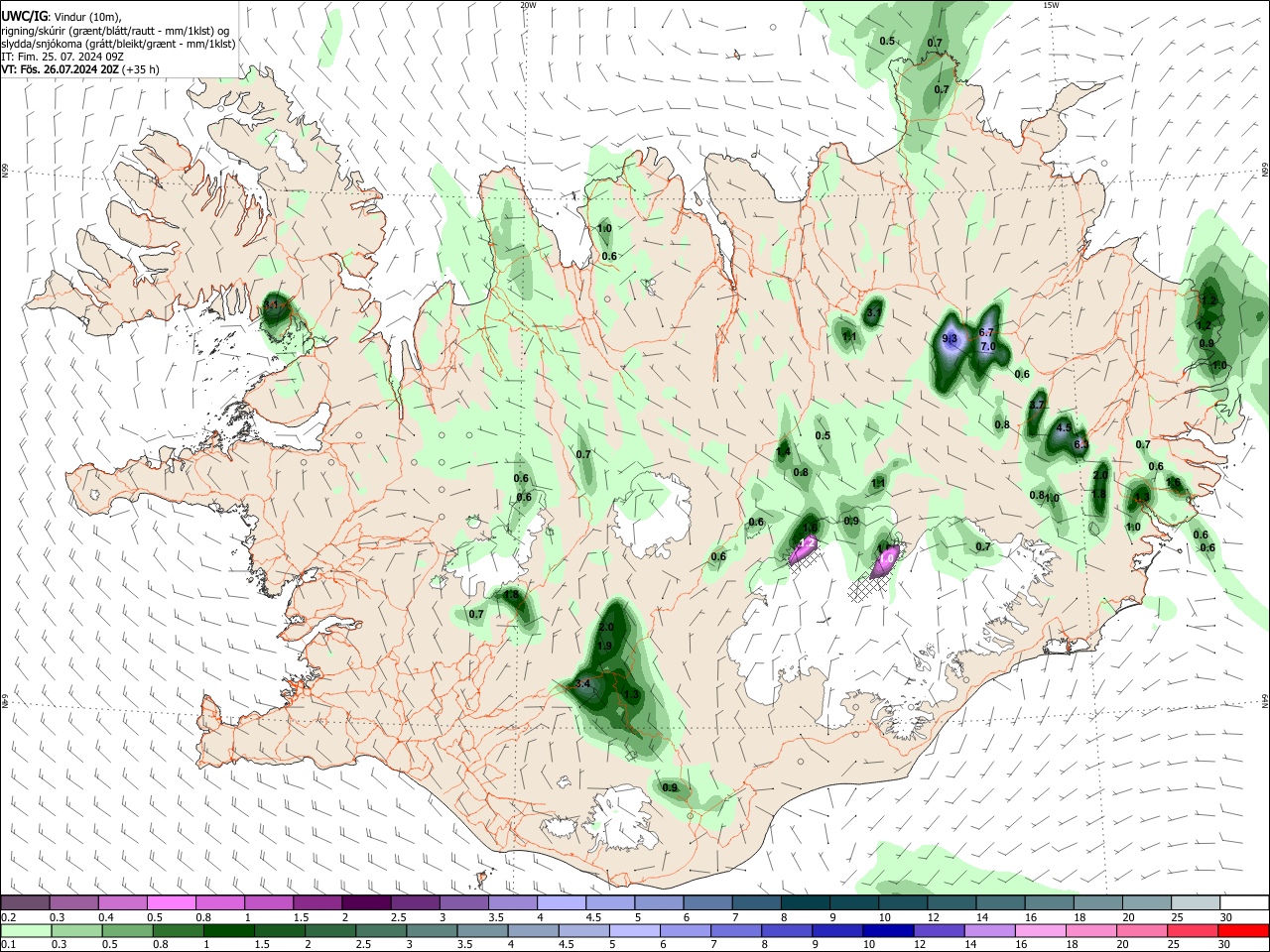Pick the 14 swatch in snow legend row

click(998, 902)
